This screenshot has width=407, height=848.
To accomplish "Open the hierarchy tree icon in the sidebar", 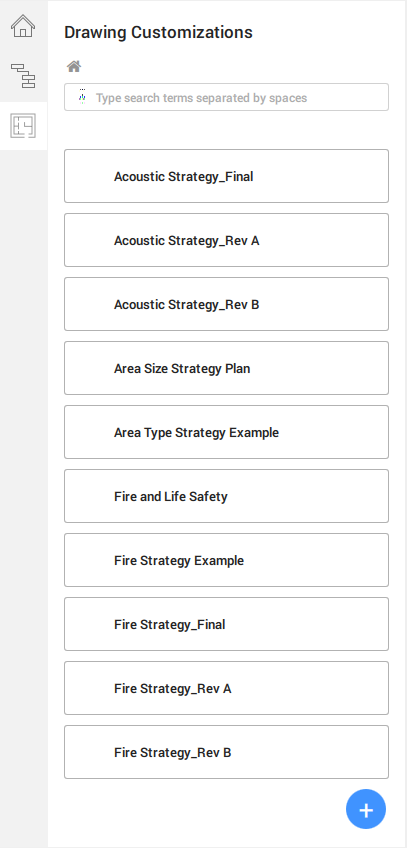I will click(23, 76).
